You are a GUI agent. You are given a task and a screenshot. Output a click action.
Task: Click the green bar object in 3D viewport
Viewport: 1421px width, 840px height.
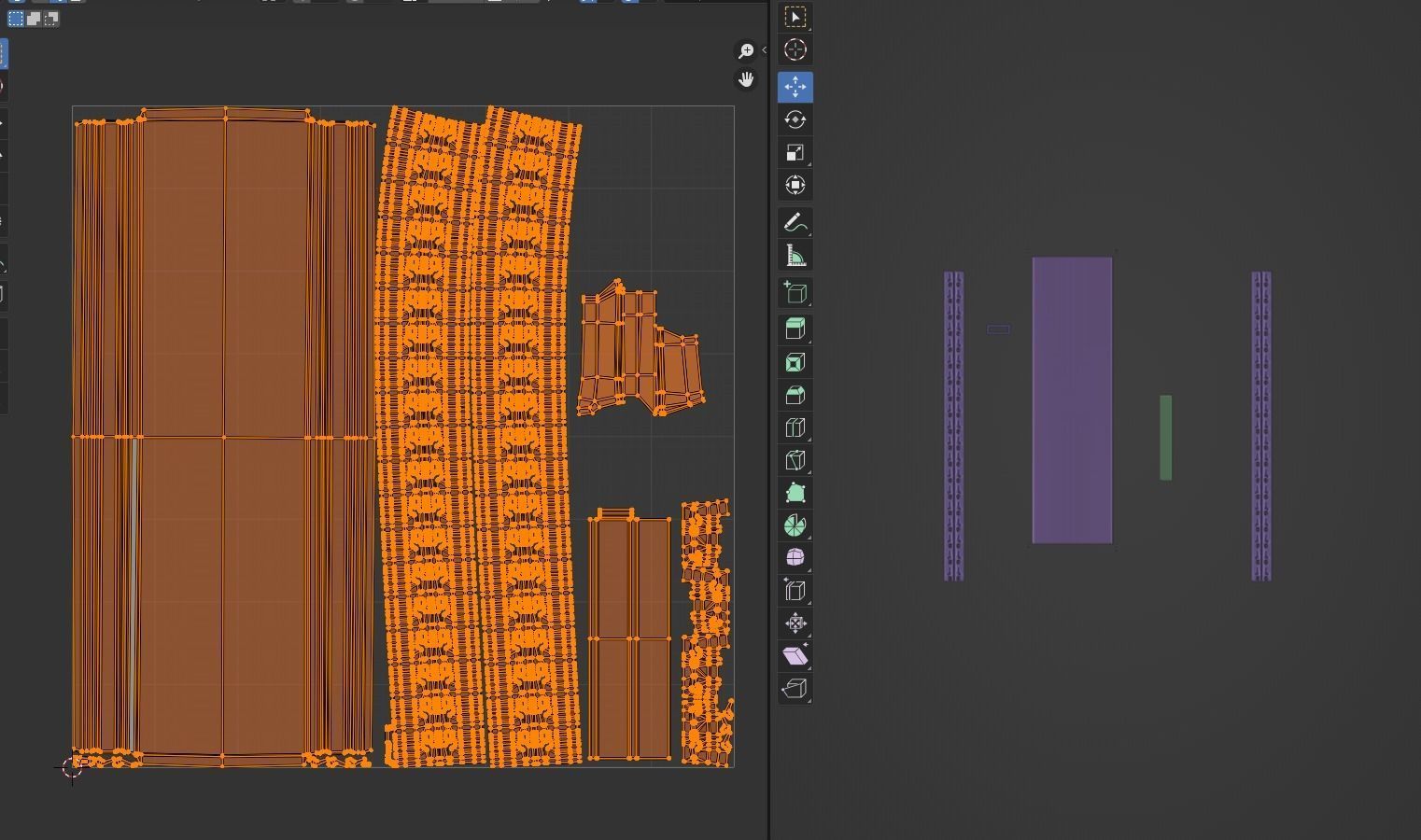pyautogui.click(x=1165, y=438)
